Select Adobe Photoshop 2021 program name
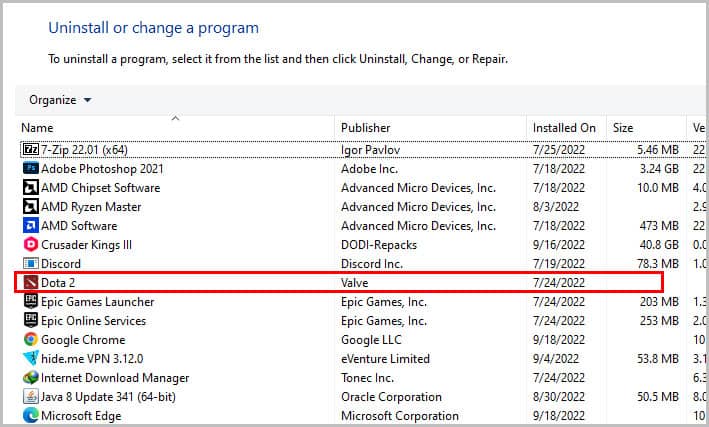Image resolution: width=709 pixels, height=427 pixels. (x=102, y=168)
